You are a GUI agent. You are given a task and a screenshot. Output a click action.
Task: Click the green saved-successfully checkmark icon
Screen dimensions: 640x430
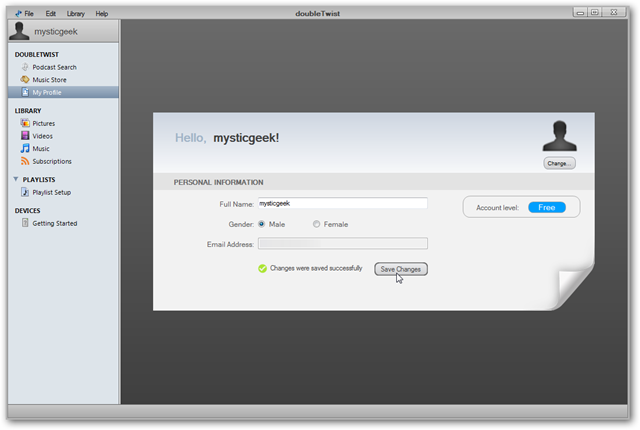pyautogui.click(x=262, y=268)
